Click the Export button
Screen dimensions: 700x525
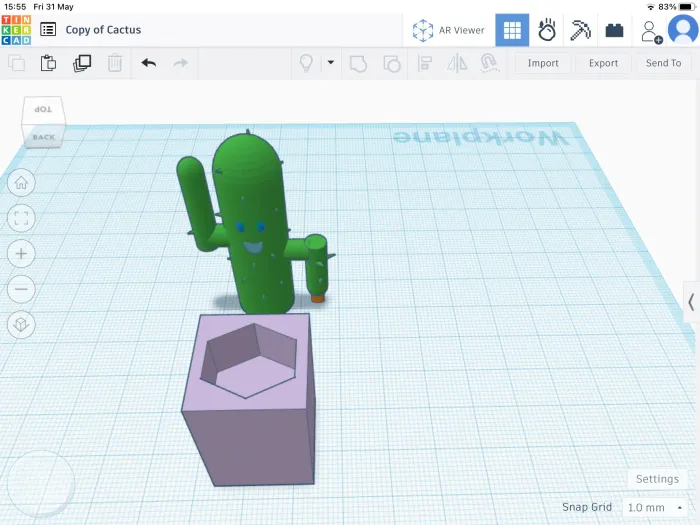click(x=603, y=63)
